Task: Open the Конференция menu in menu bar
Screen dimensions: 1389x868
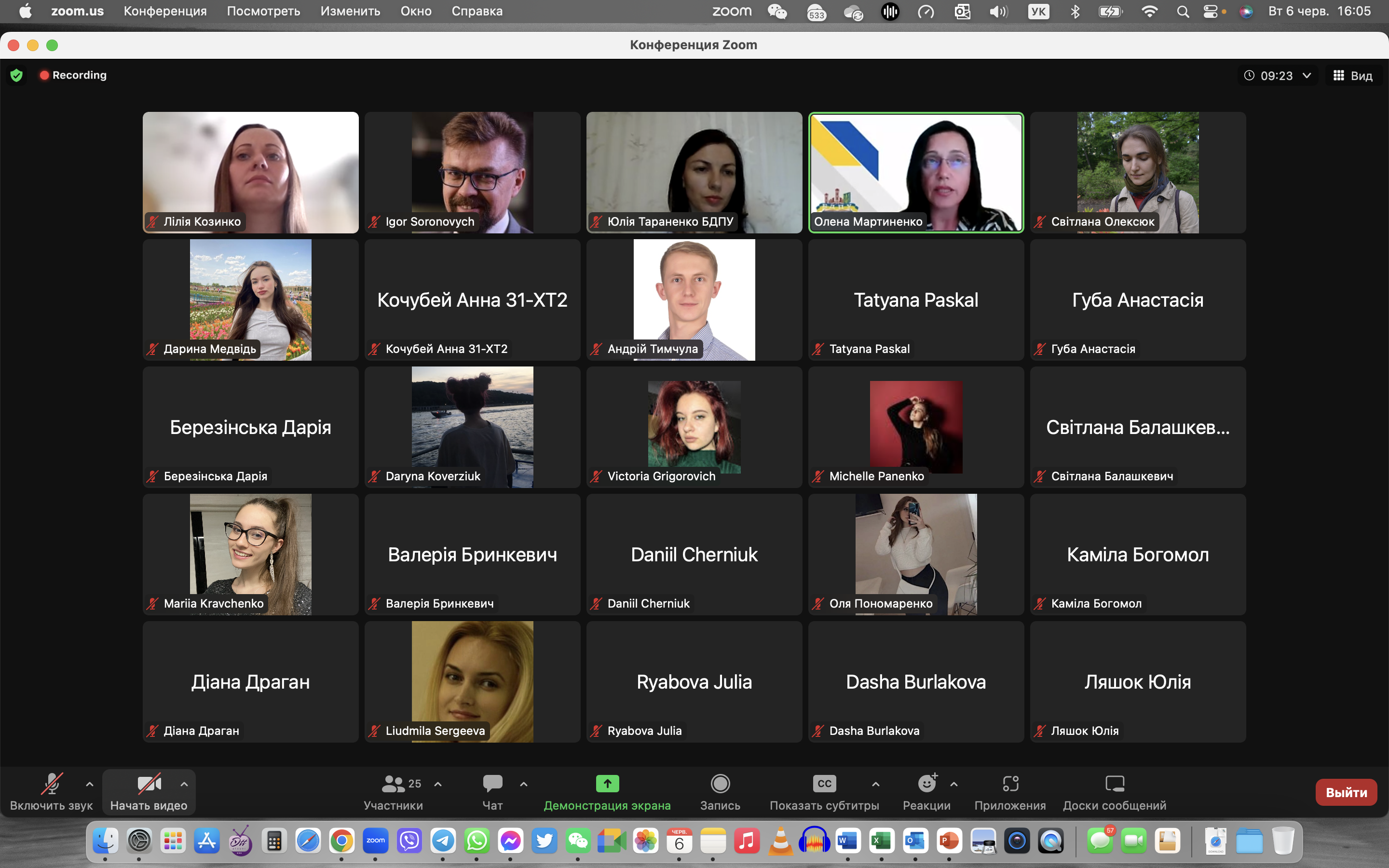Action: click(x=165, y=11)
